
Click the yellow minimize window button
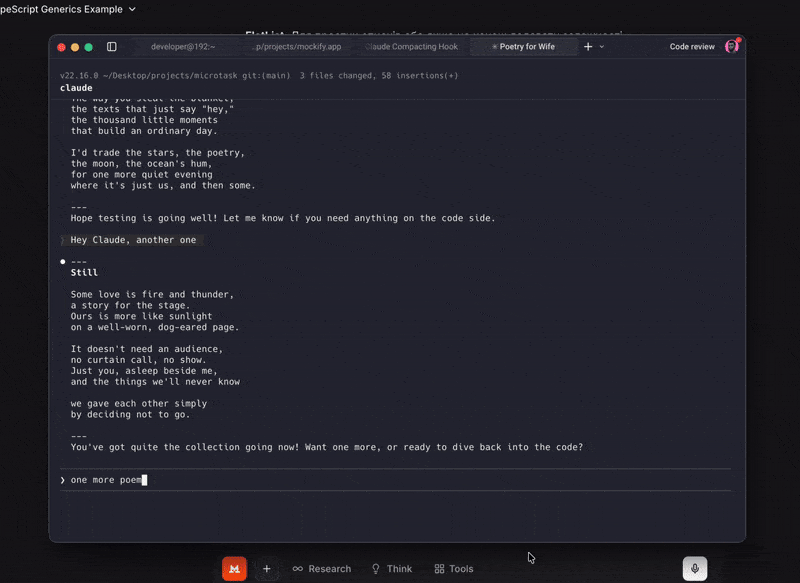(x=75, y=47)
